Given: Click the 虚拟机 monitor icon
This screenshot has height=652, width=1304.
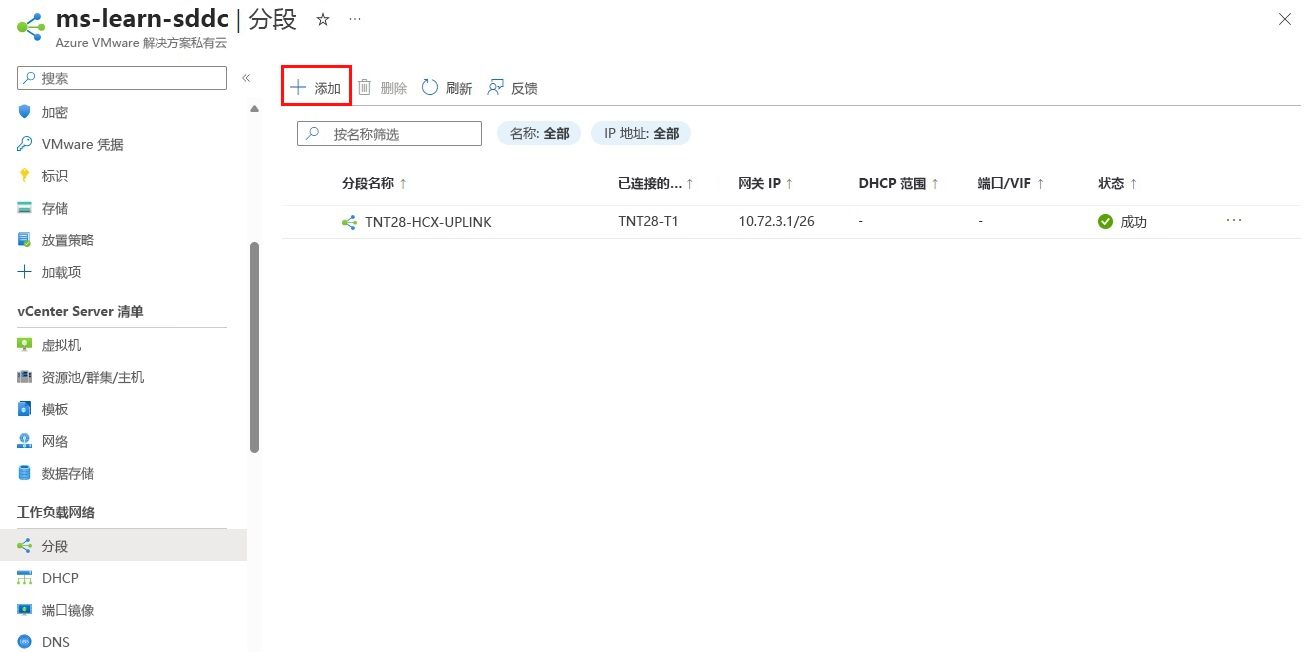Looking at the screenshot, I should click(25, 345).
